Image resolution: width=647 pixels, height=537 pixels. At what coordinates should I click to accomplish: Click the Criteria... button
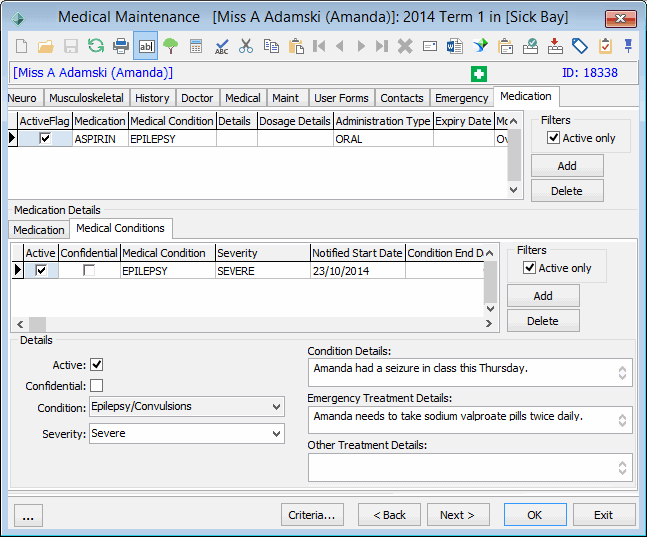[312, 515]
